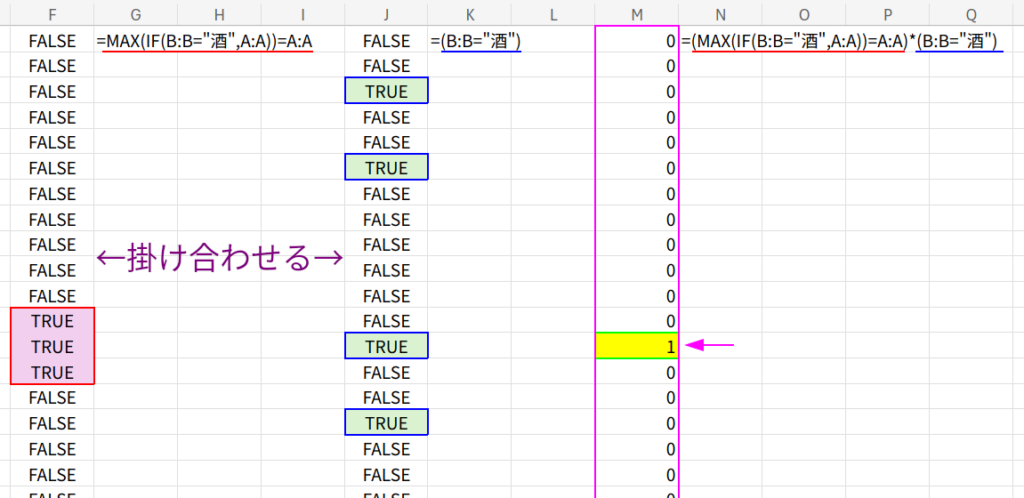Select the bottom pink TRUE cell in column F
Screen dimensions: 1024x498
[52, 372]
